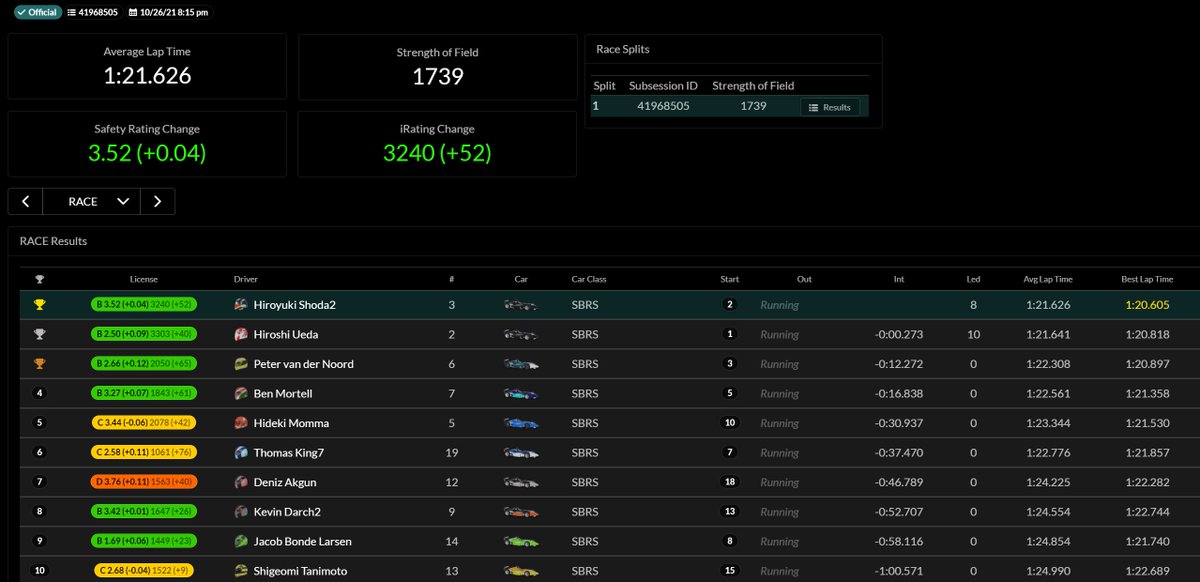Click yellow license badge C 3.44 for Hideki Momma
The width and height of the screenshot is (1200, 582).
[143, 423]
